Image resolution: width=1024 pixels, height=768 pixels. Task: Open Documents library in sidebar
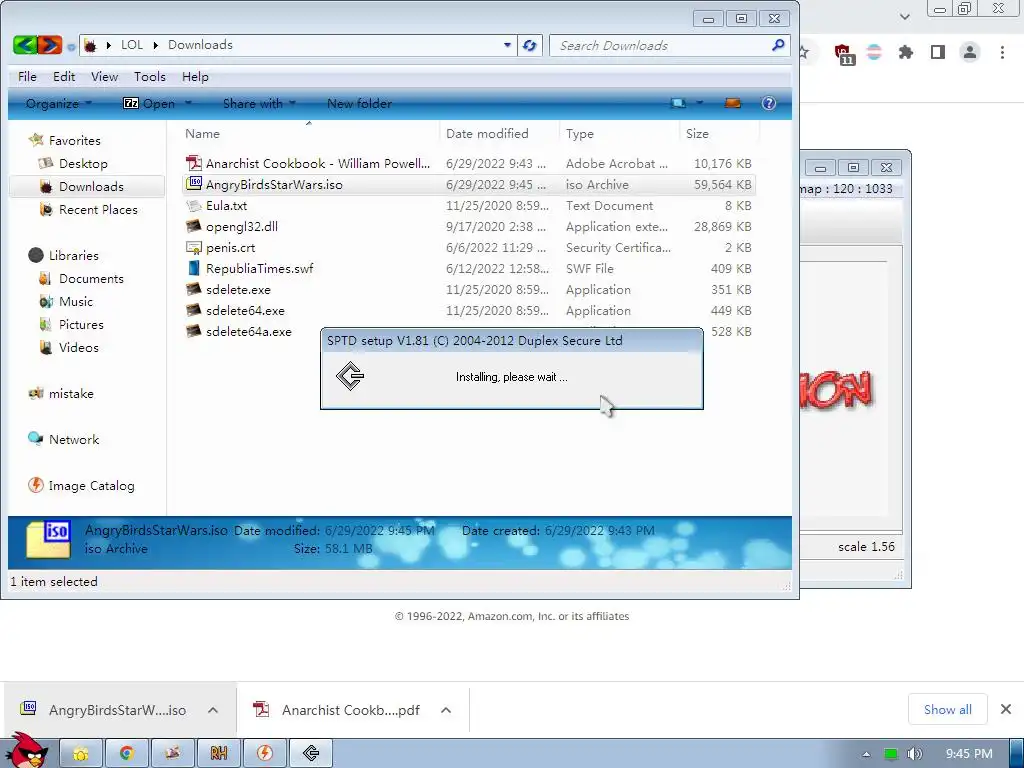point(91,278)
